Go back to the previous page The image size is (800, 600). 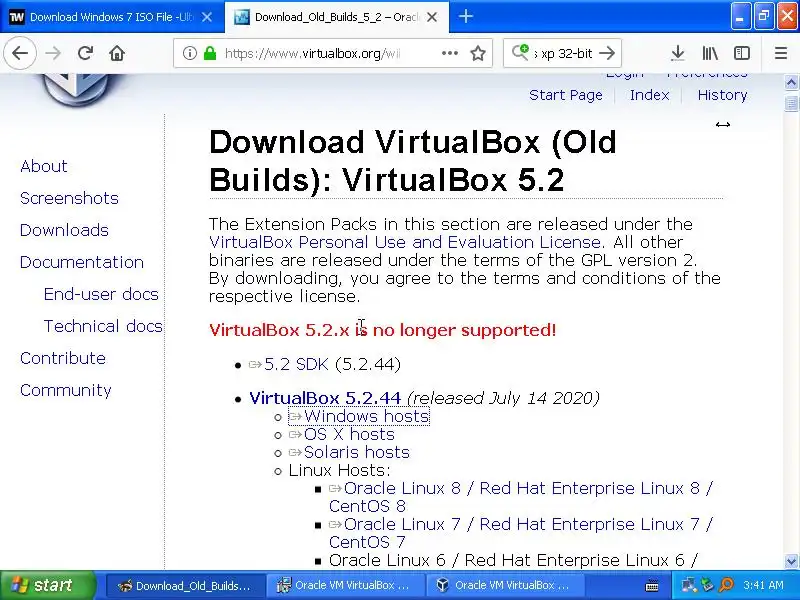20,53
